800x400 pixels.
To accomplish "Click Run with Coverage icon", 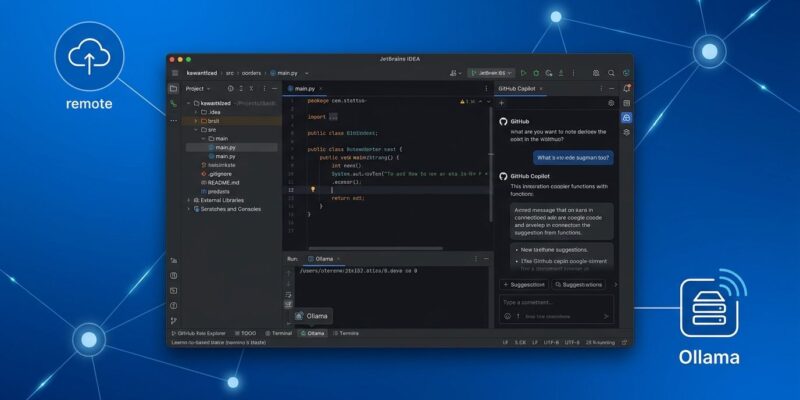I will (548, 73).
